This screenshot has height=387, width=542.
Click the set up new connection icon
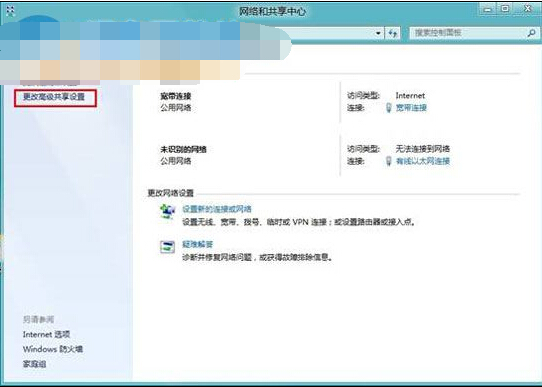click(167, 211)
